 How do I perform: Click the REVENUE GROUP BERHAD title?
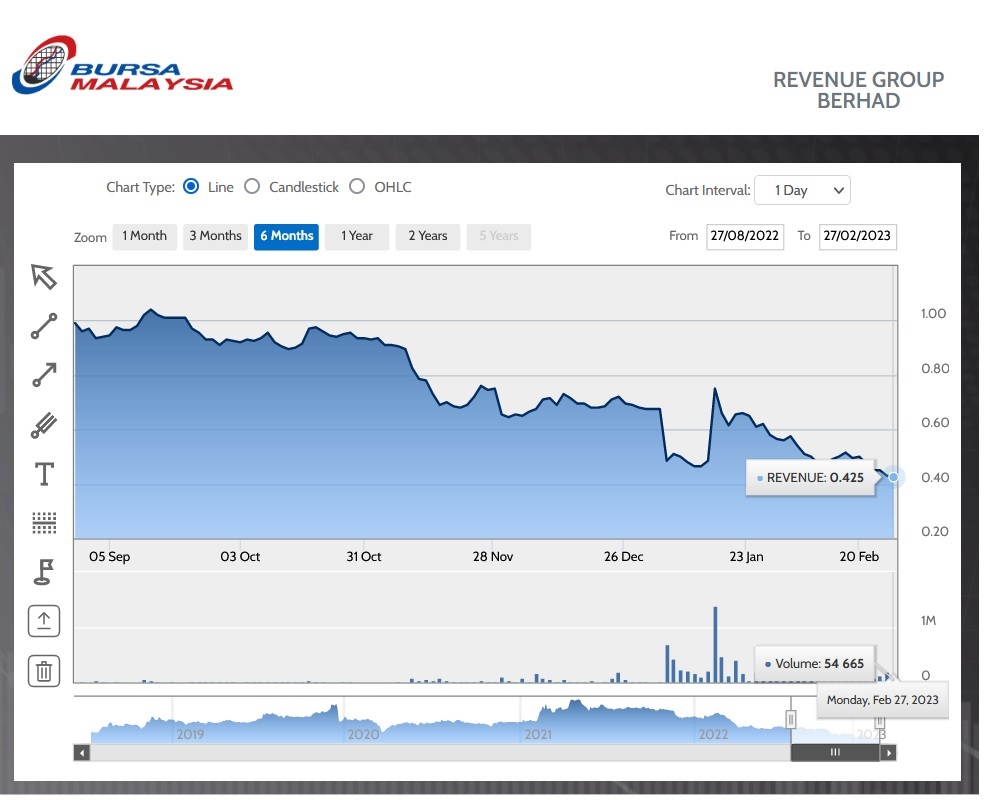point(859,90)
